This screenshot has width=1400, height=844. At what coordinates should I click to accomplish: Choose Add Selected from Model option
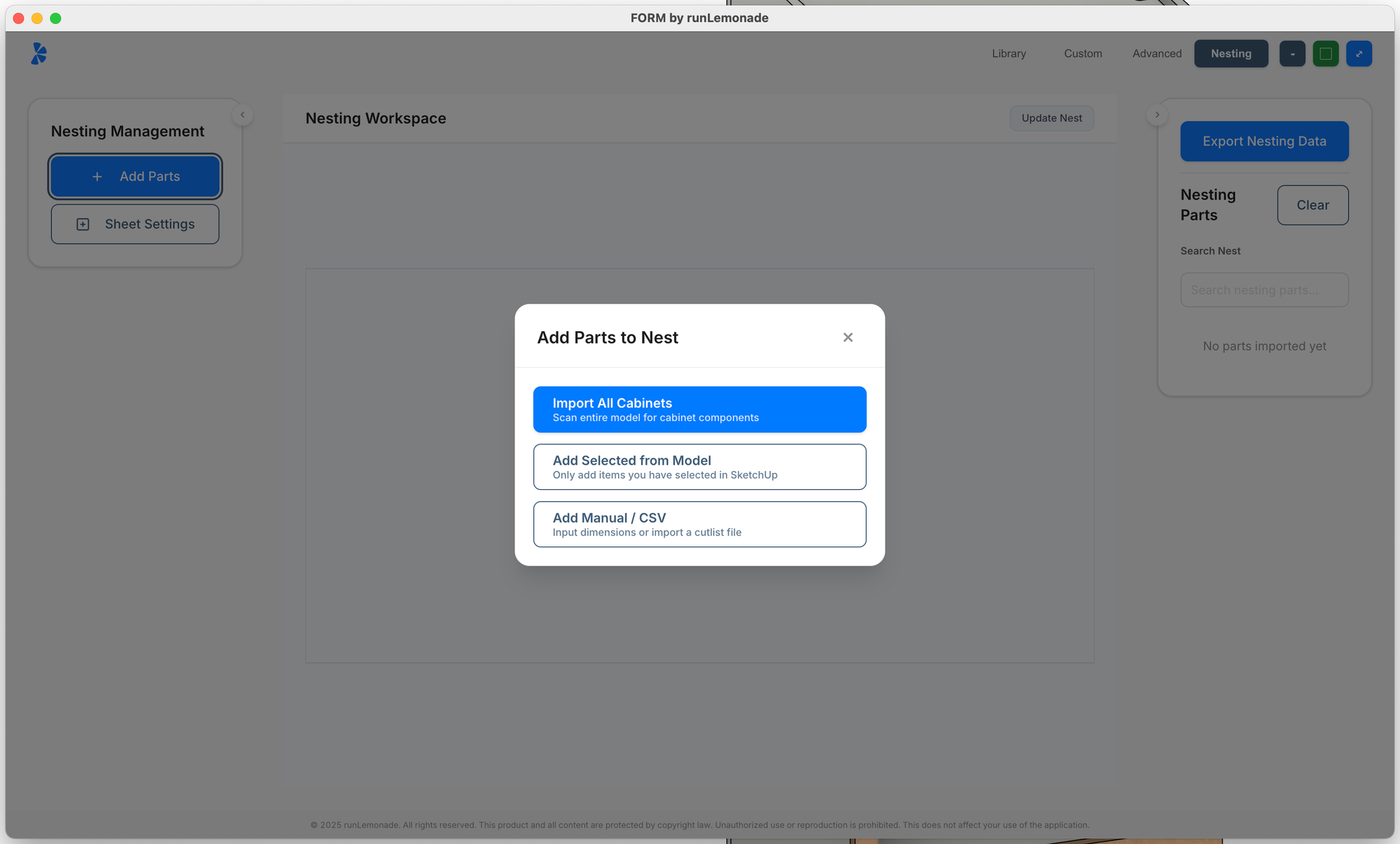699,467
